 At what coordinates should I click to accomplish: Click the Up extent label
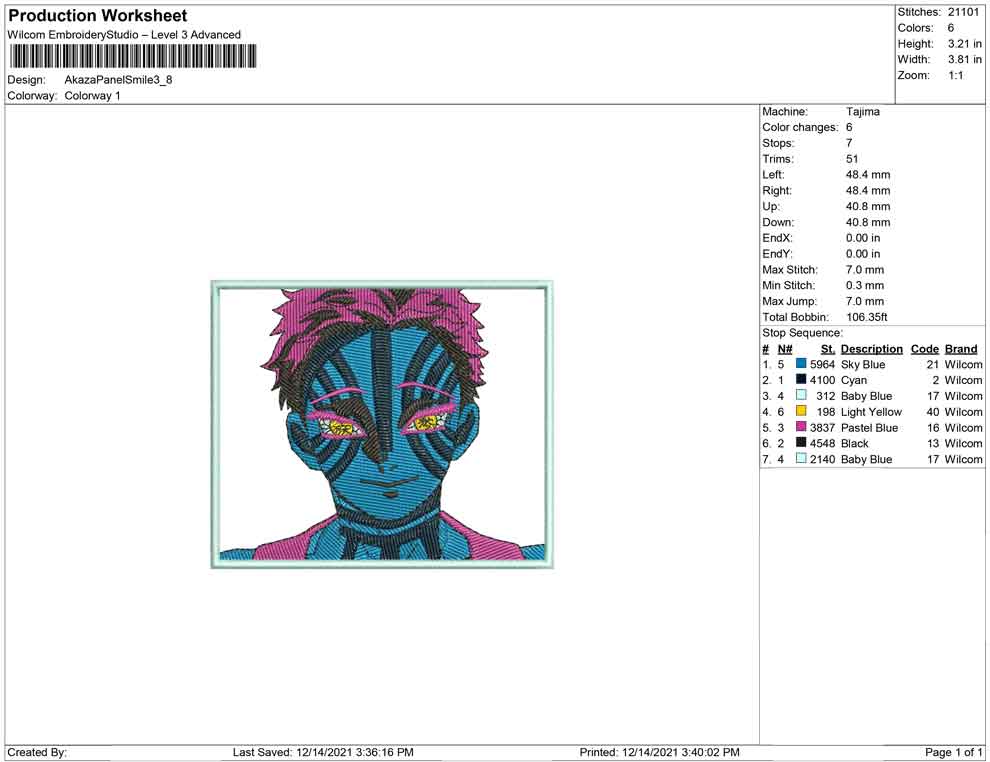(770, 206)
